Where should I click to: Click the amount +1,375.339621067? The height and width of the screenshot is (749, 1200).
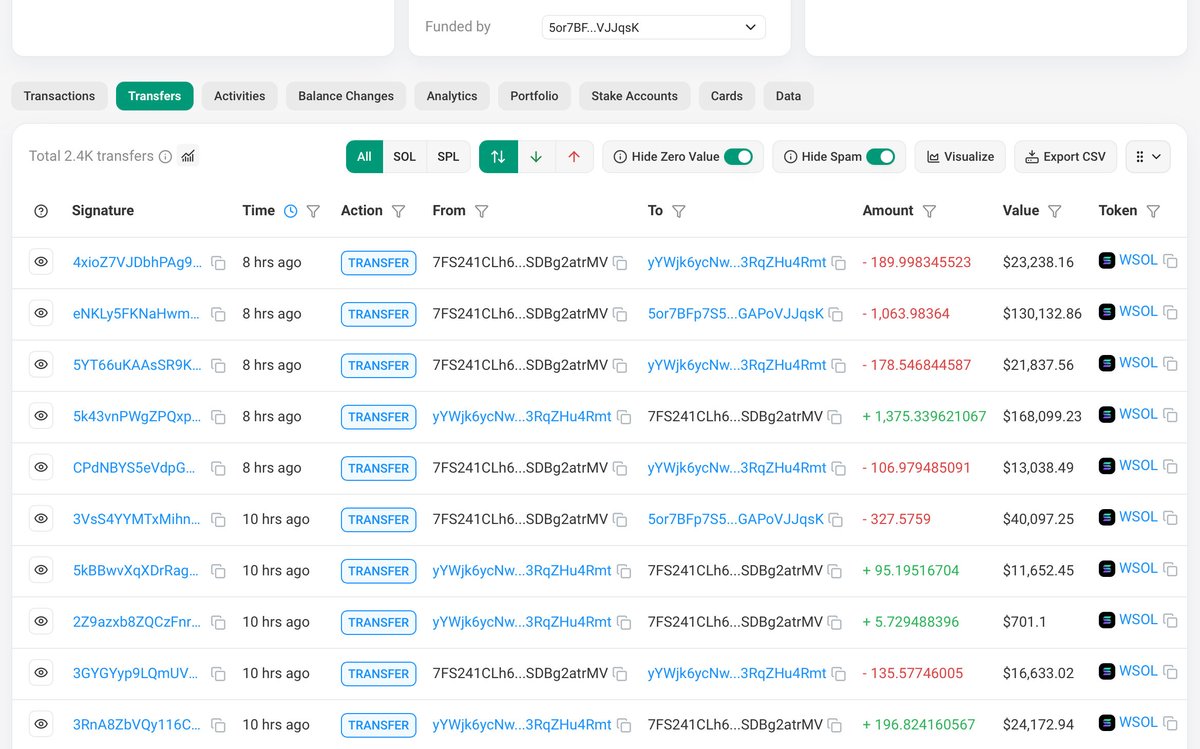pos(924,416)
